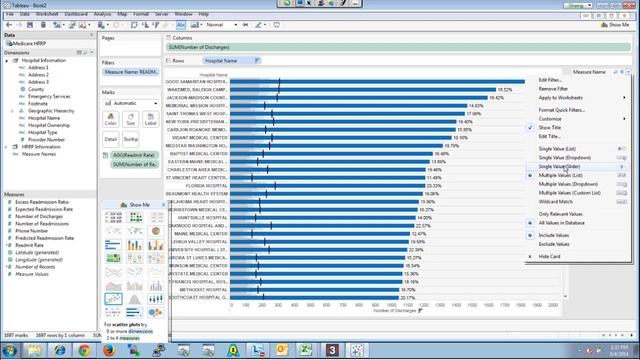Choose Multiple Values (Custom List) filter mode
The image size is (640, 360).
[x=569, y=193]
